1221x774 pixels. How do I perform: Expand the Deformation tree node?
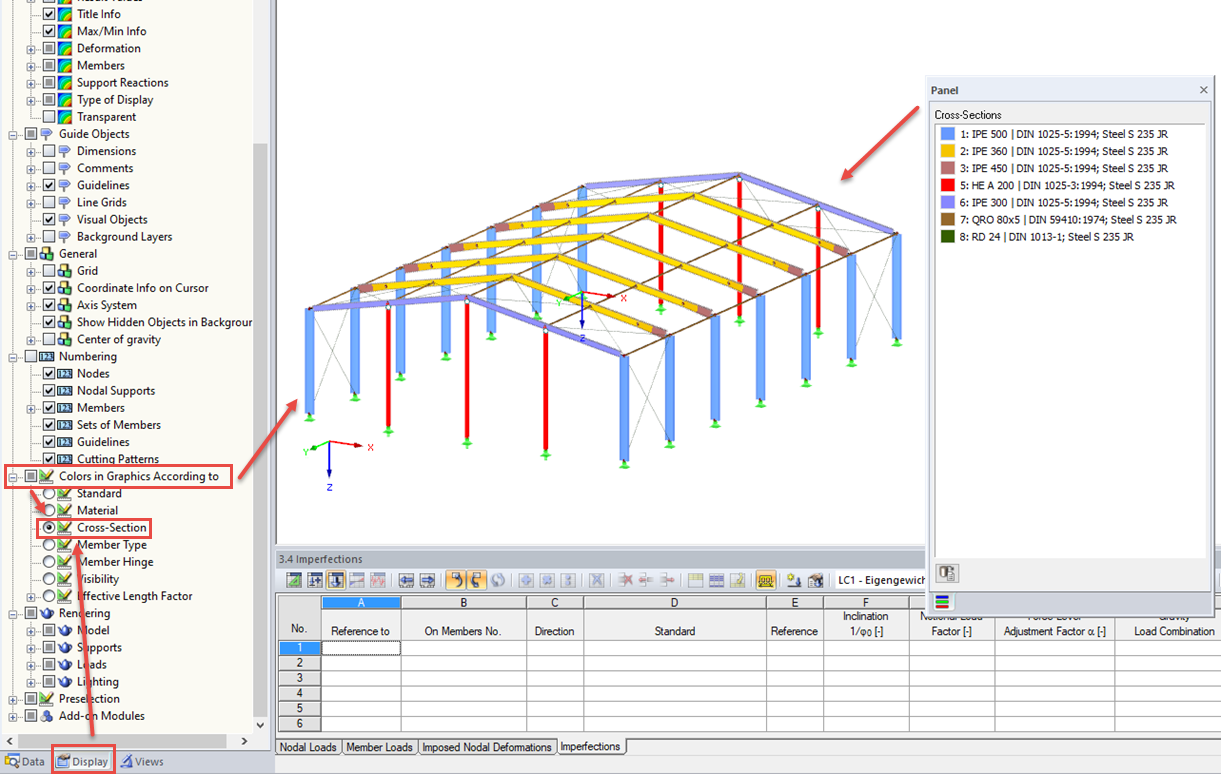[31, 48]
